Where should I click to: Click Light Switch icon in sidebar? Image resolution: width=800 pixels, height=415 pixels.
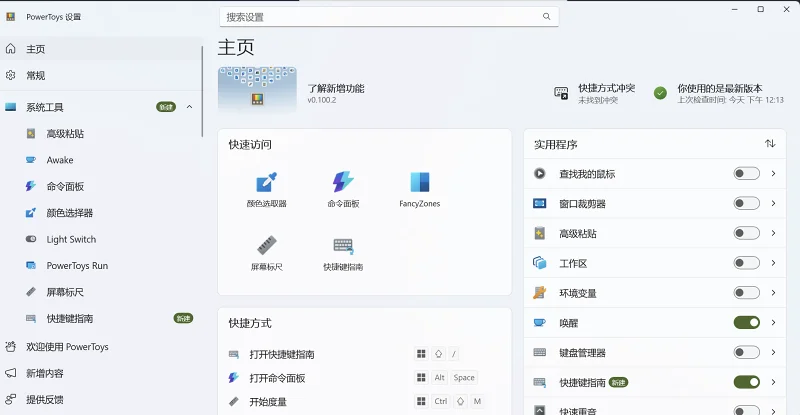pyautogui.click(x=31, y=239)
